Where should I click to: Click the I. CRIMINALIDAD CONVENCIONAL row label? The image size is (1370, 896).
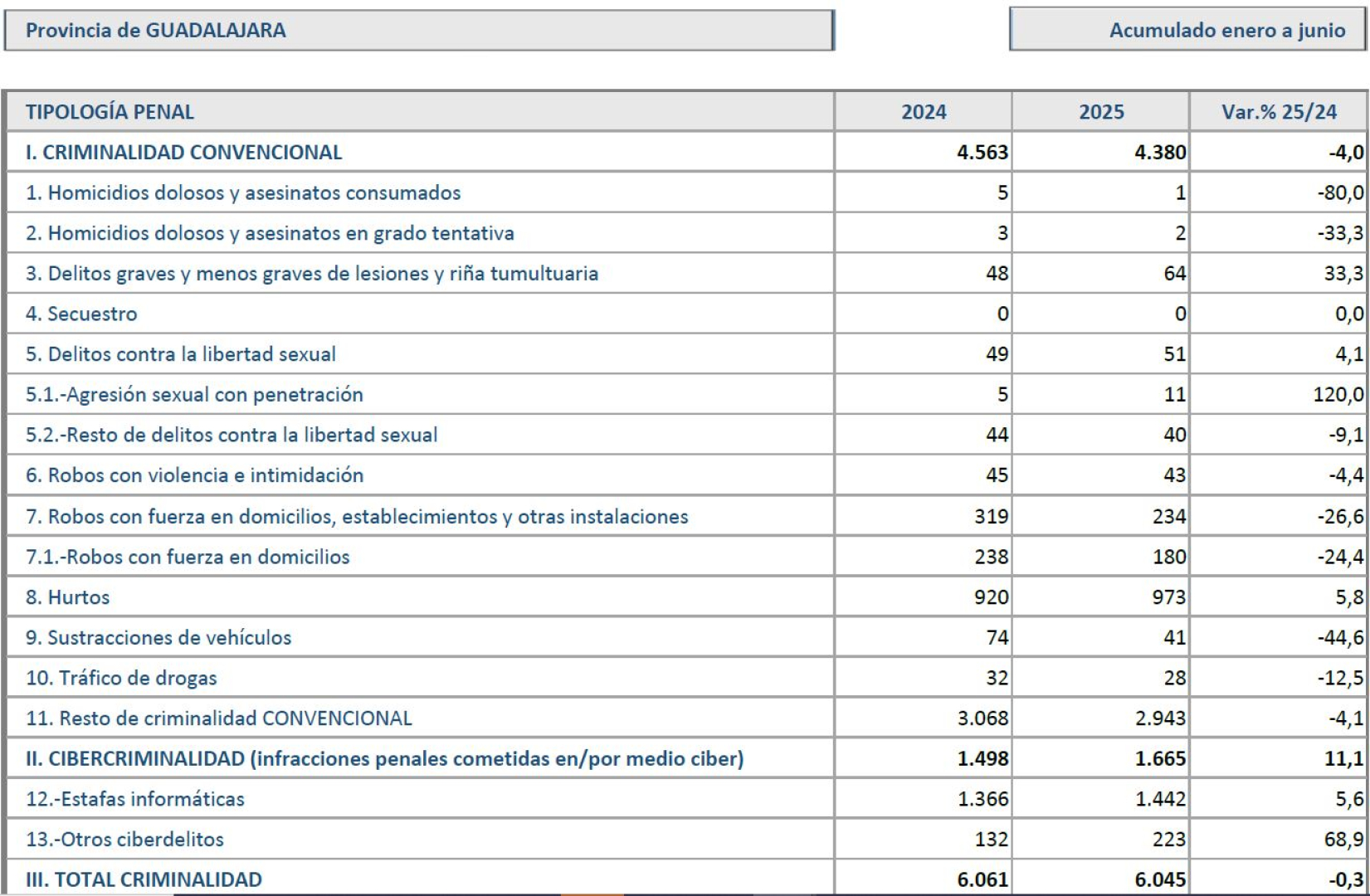(183, 153)
